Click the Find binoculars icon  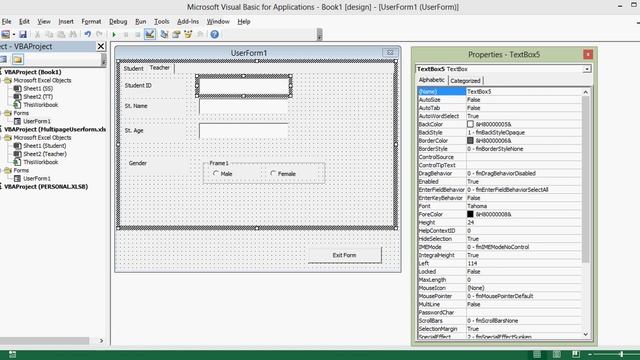(73, 34)
